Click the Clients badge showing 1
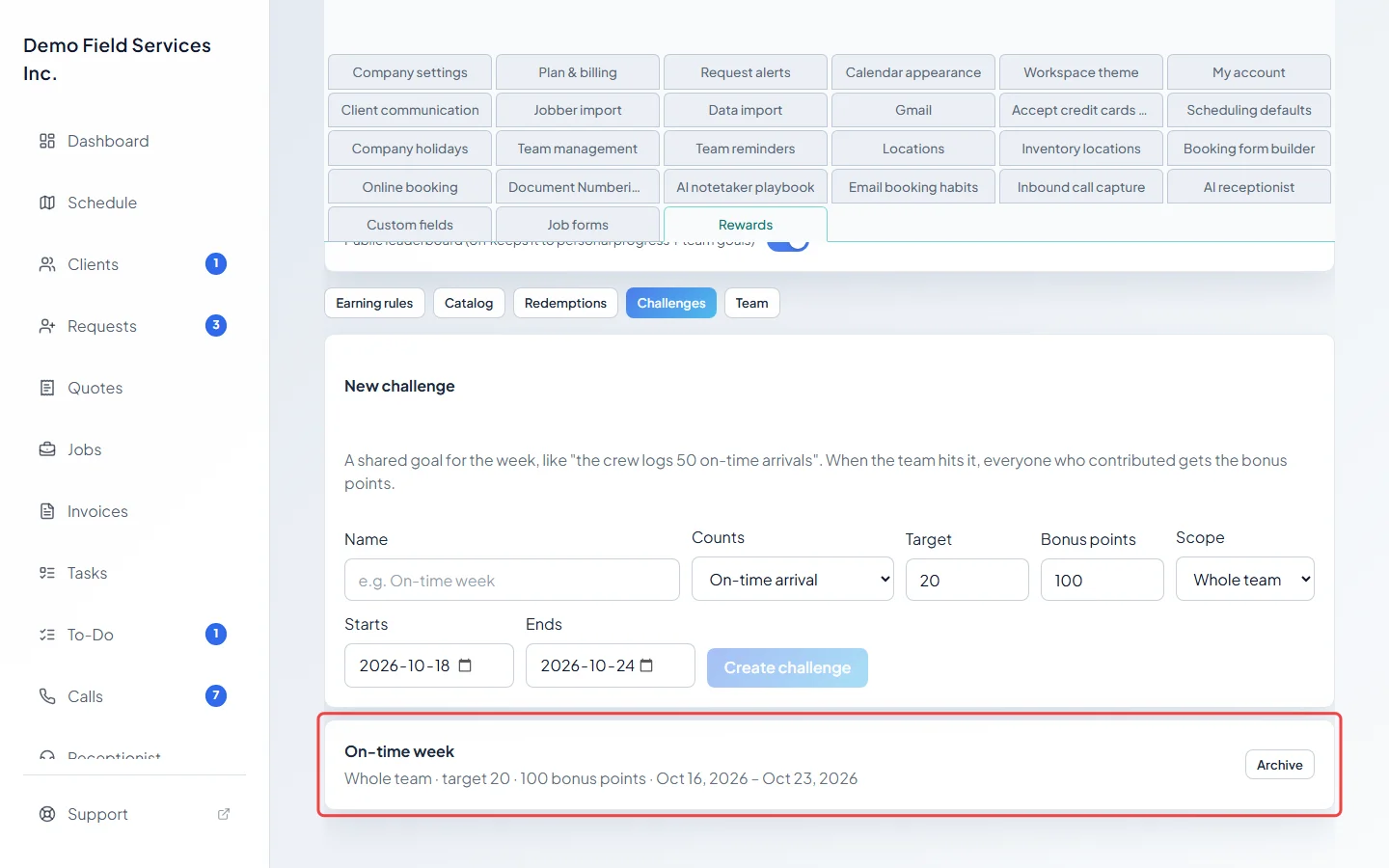1389x868 pixels. (216, 263)
